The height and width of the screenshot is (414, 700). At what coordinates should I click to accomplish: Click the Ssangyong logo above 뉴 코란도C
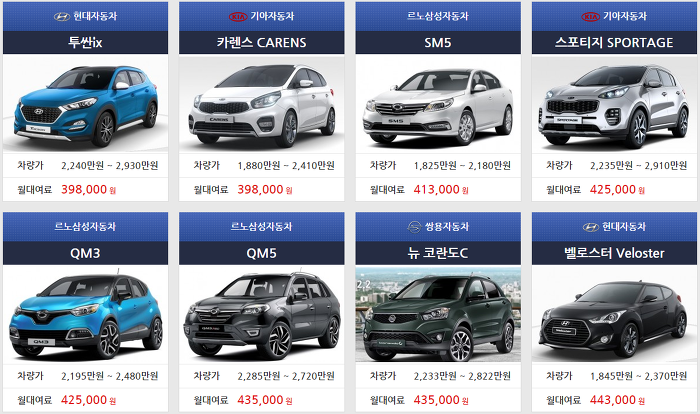tap(414, 227)
